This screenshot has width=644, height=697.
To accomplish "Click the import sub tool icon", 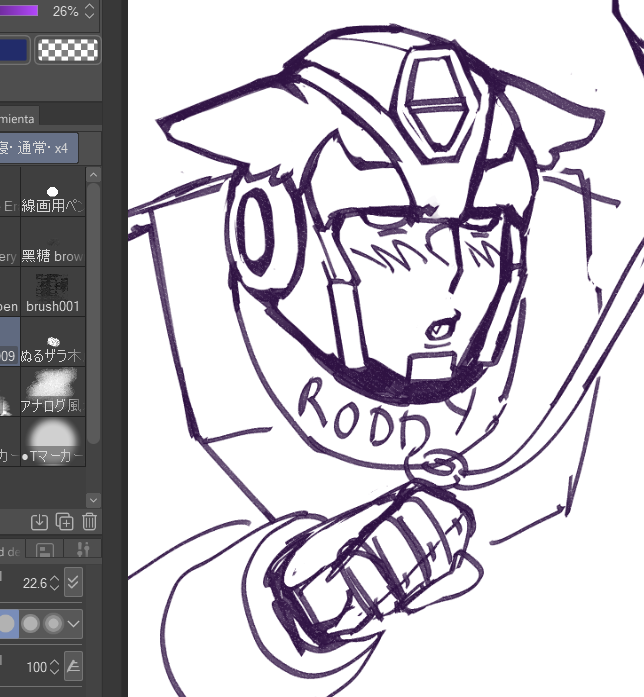I will point(39,521).
